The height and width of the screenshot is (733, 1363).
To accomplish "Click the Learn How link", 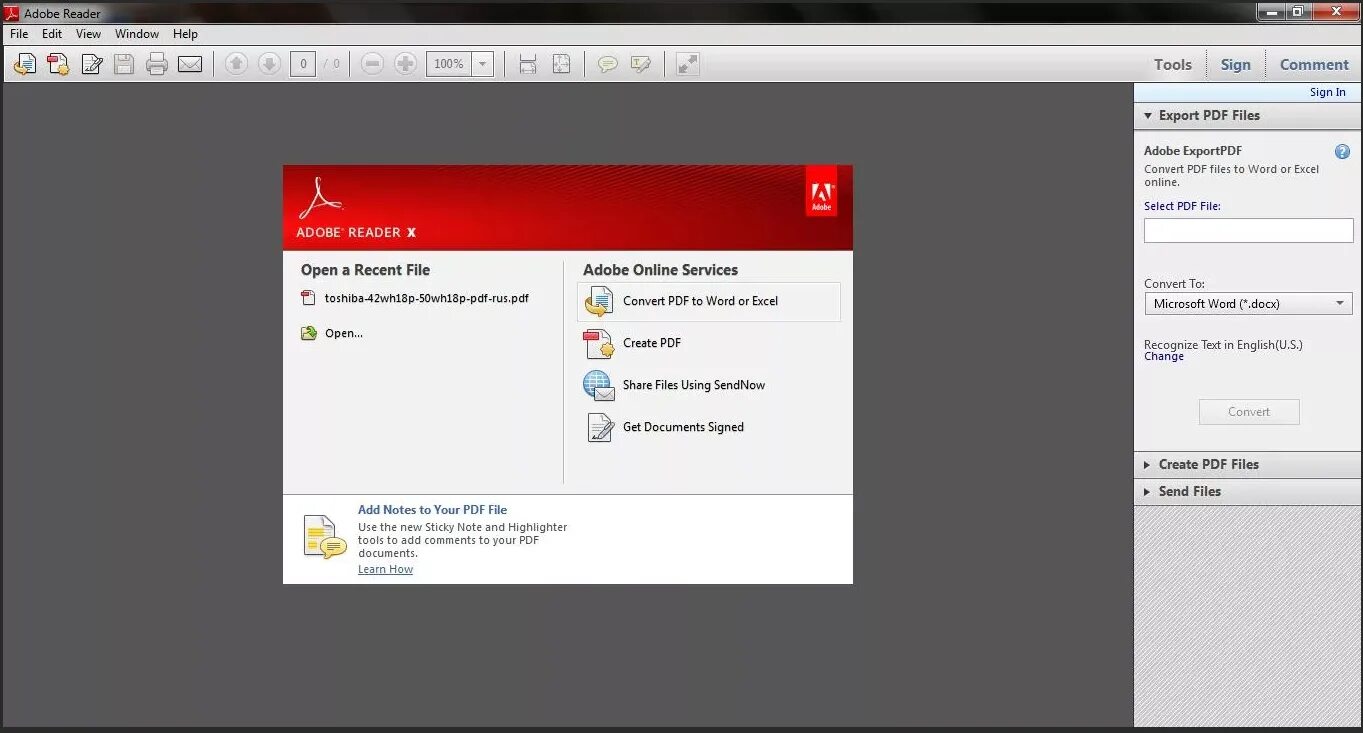I will [385, 569].
